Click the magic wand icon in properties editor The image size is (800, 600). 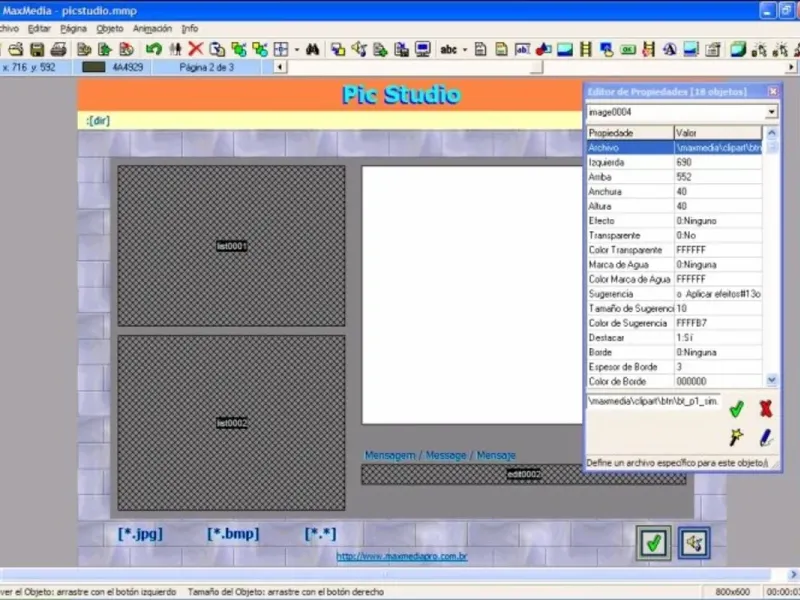736,437
